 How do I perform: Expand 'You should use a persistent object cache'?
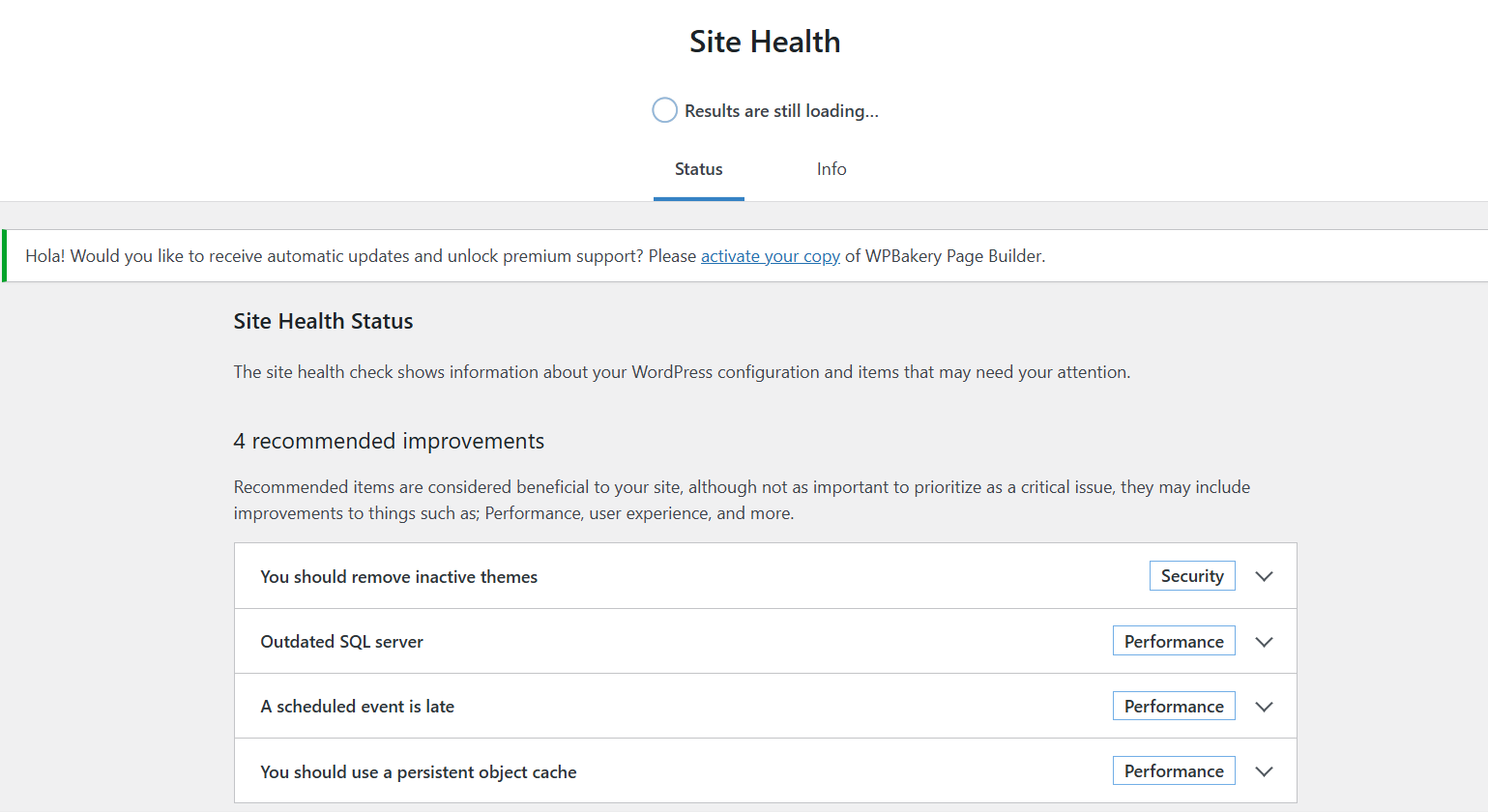(418, 772)
